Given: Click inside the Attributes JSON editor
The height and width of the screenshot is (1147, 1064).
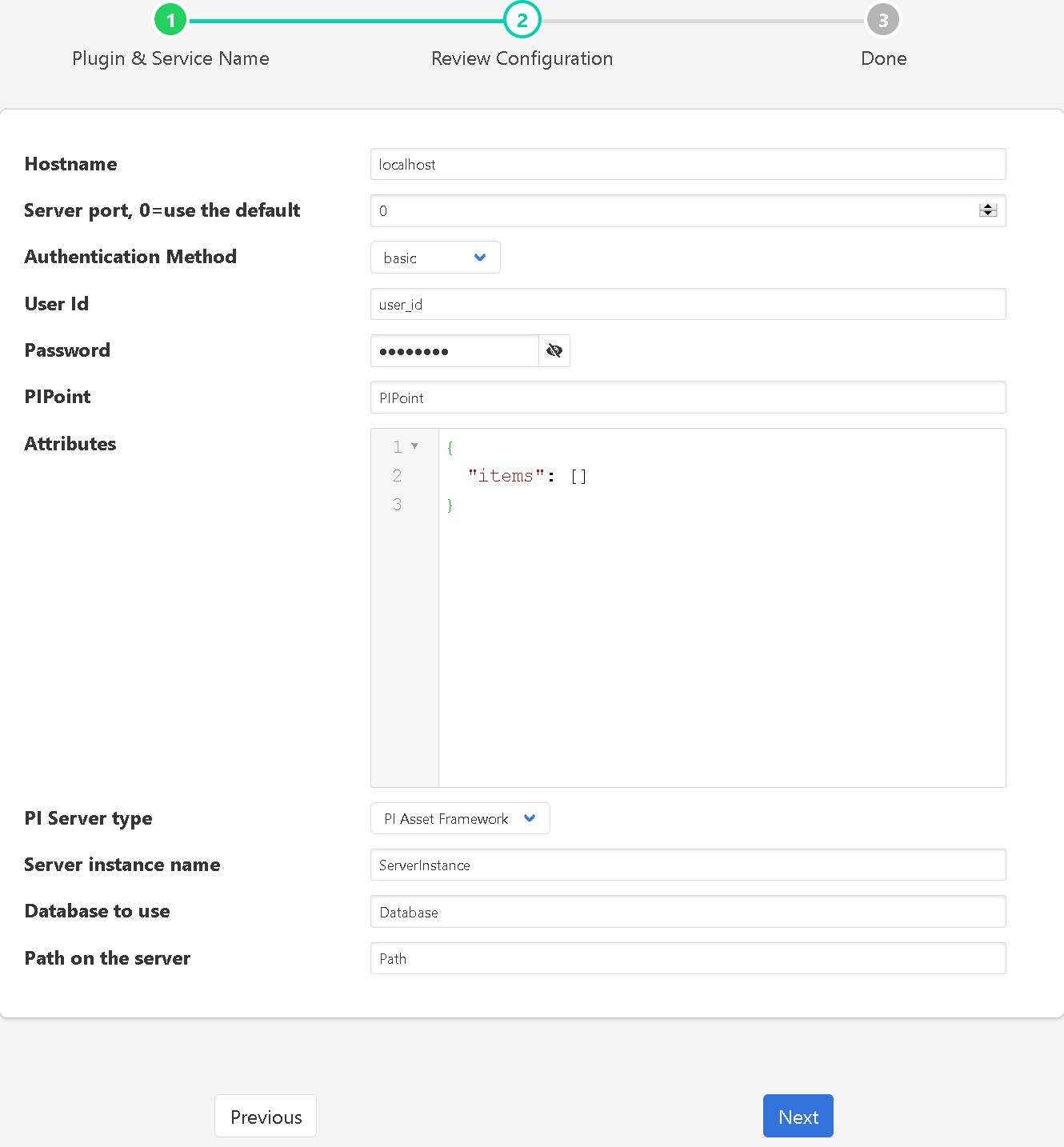Looking at the screenshot, I should pyautogui.click(x=720, y=624).
